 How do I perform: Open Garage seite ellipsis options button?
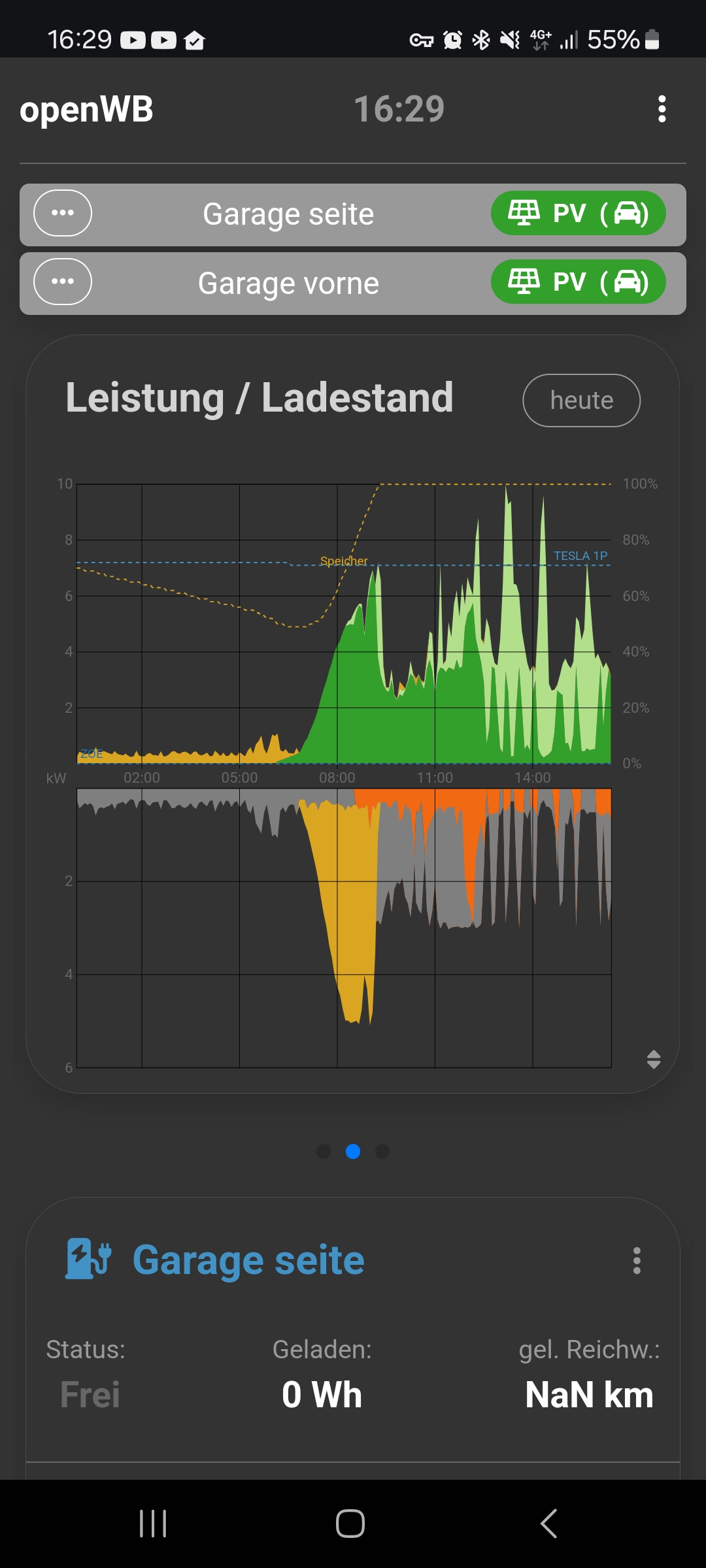click(x=63, y=213)
